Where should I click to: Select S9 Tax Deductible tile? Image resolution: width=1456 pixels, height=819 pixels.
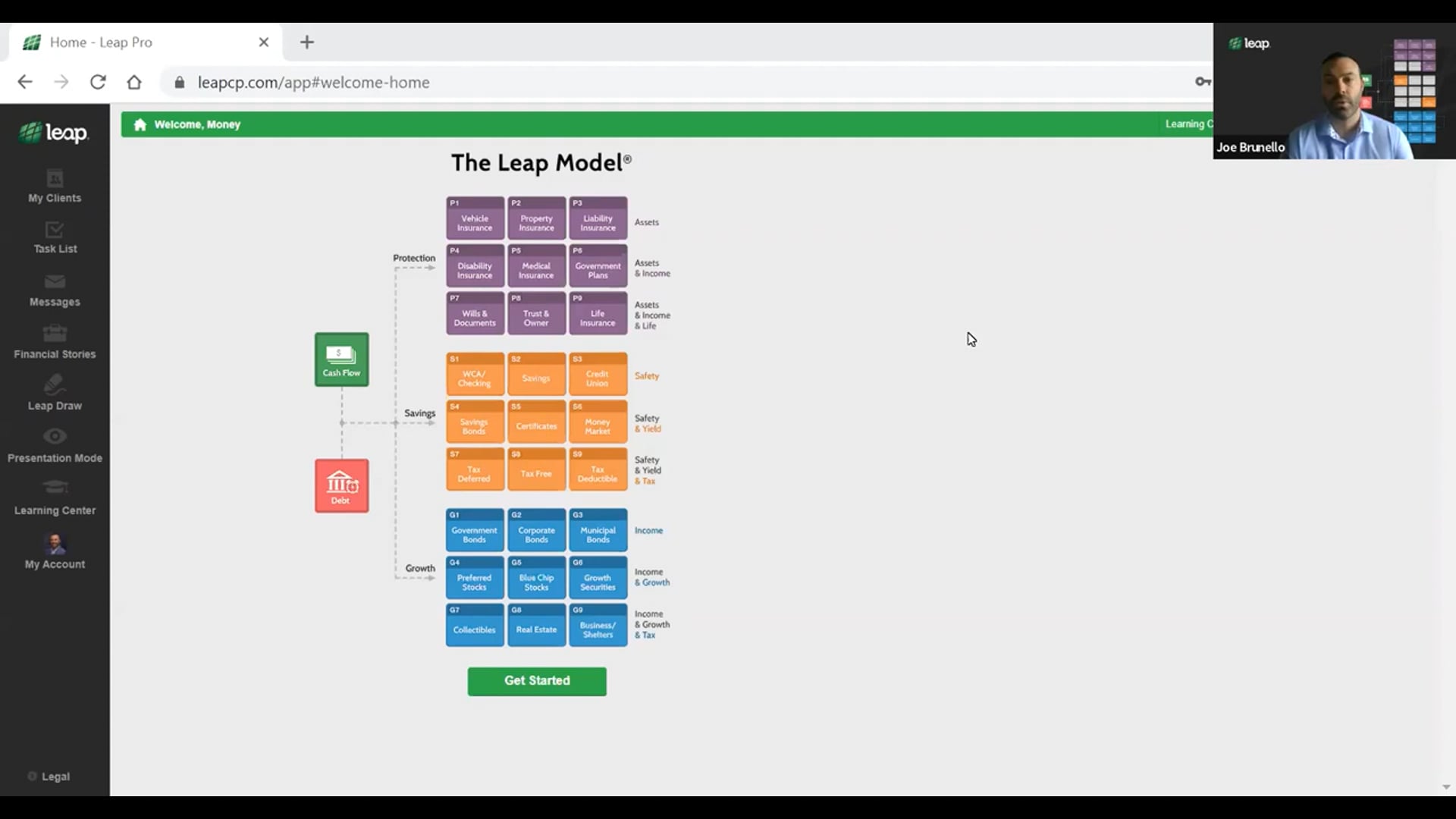coord(598,469)
